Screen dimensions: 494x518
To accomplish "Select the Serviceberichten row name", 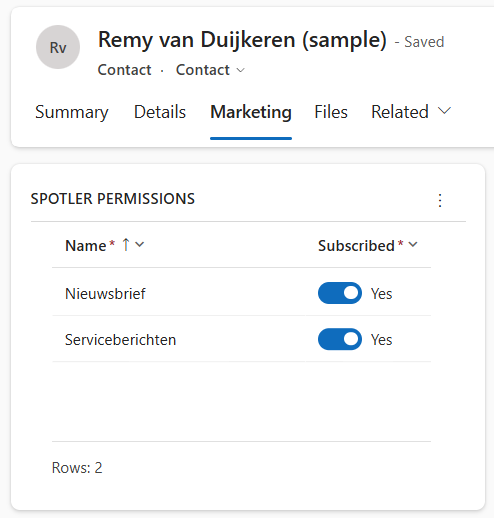I will [120, 340].
